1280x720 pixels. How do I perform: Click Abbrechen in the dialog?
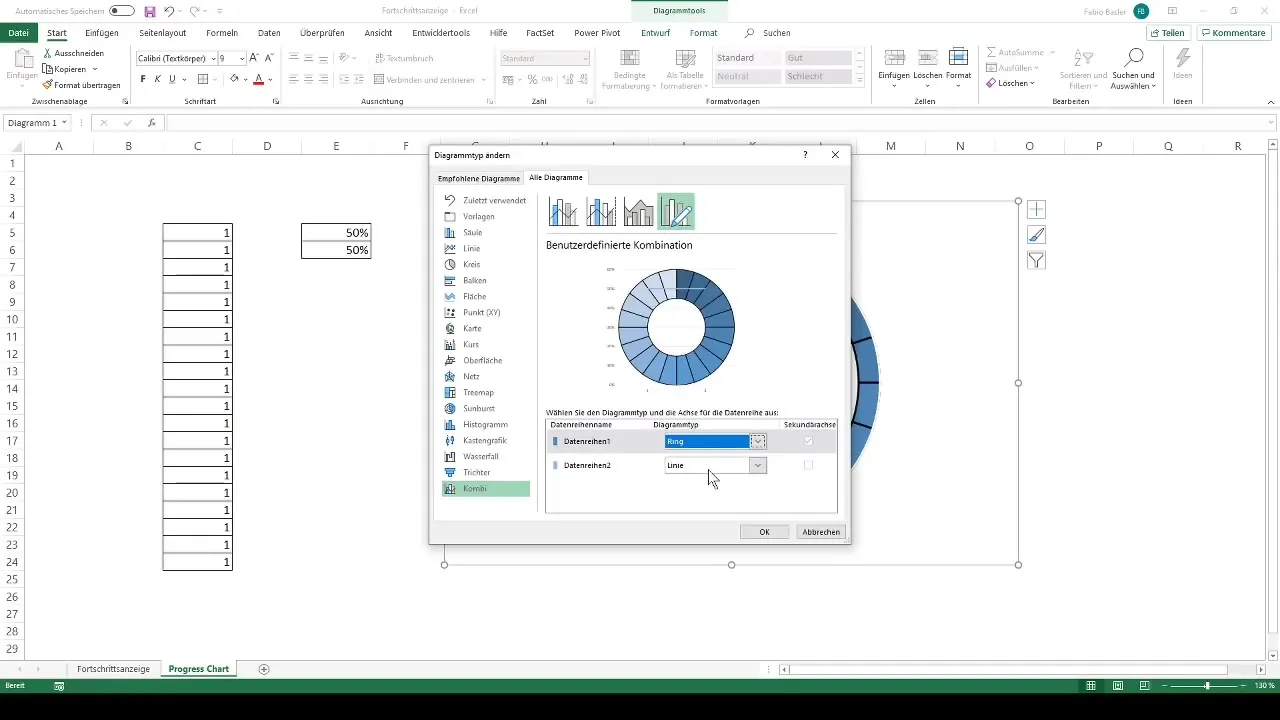(821, 532)
